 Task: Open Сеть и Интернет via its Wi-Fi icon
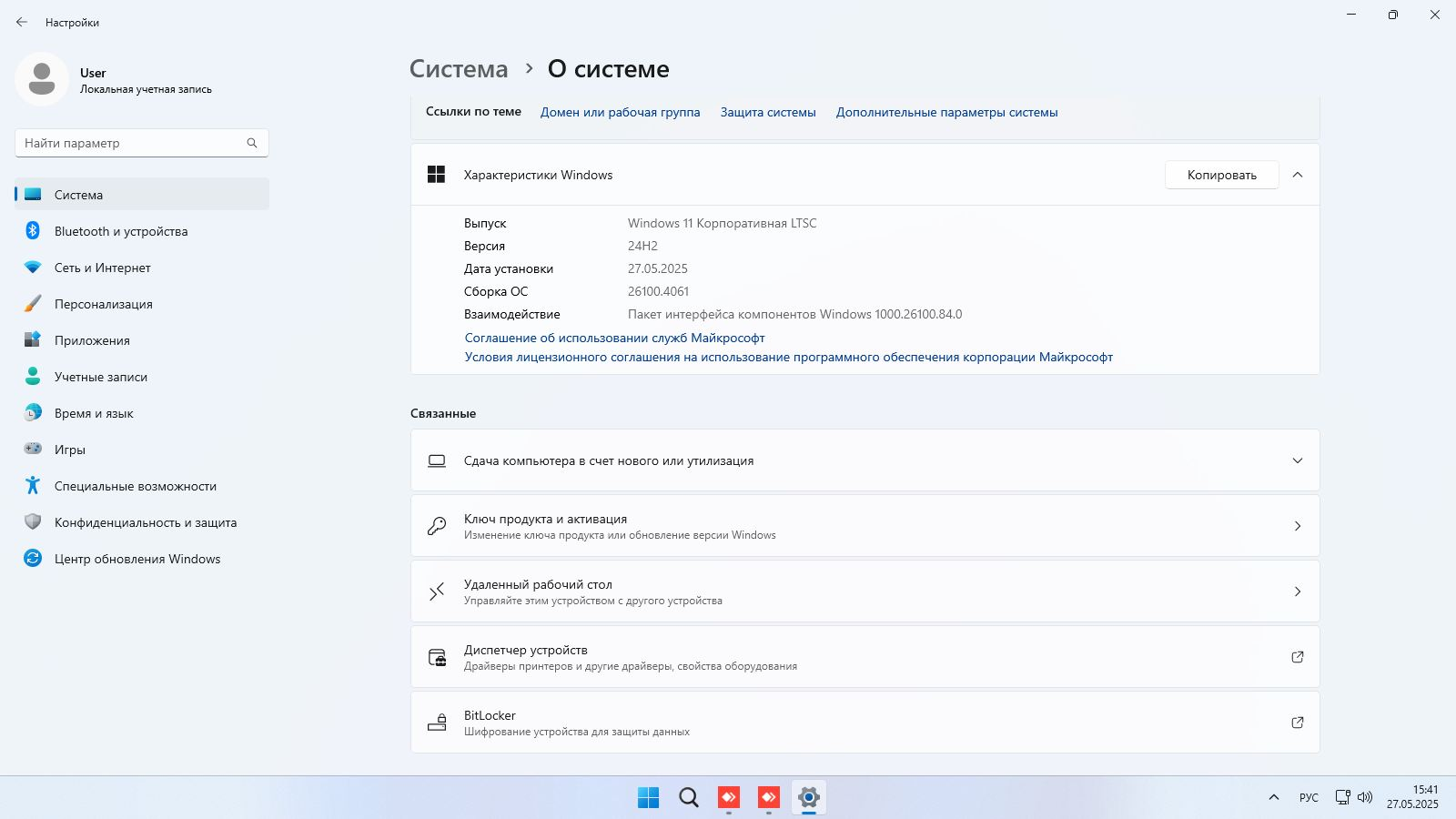(x=33, y=268)
